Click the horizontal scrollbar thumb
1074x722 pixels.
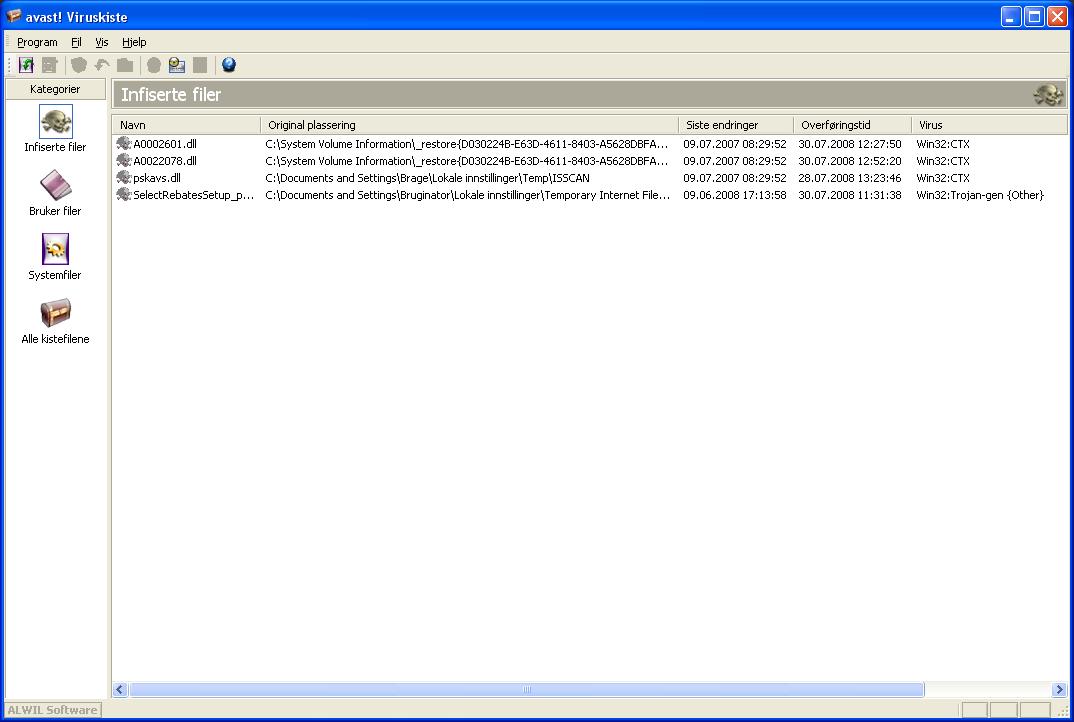pyautogui.click(x=526, y=689)
